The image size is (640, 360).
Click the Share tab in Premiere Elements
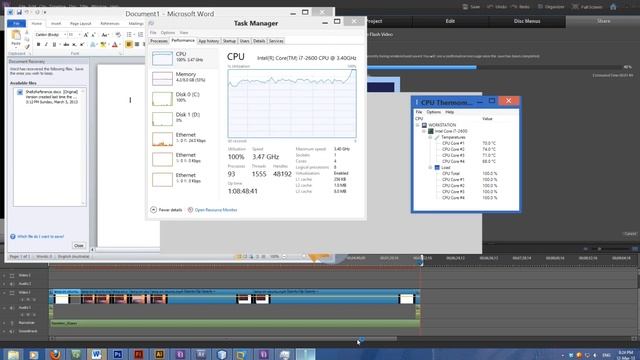pyautogui.click(x=603, y=21)
